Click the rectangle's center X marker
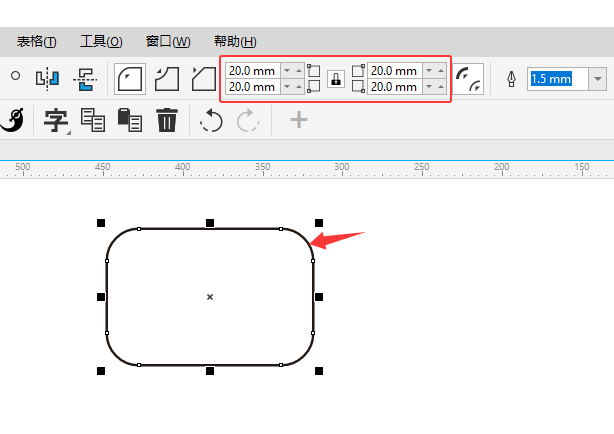The height and width of the screenshot is (434, 614). (210, 297)
